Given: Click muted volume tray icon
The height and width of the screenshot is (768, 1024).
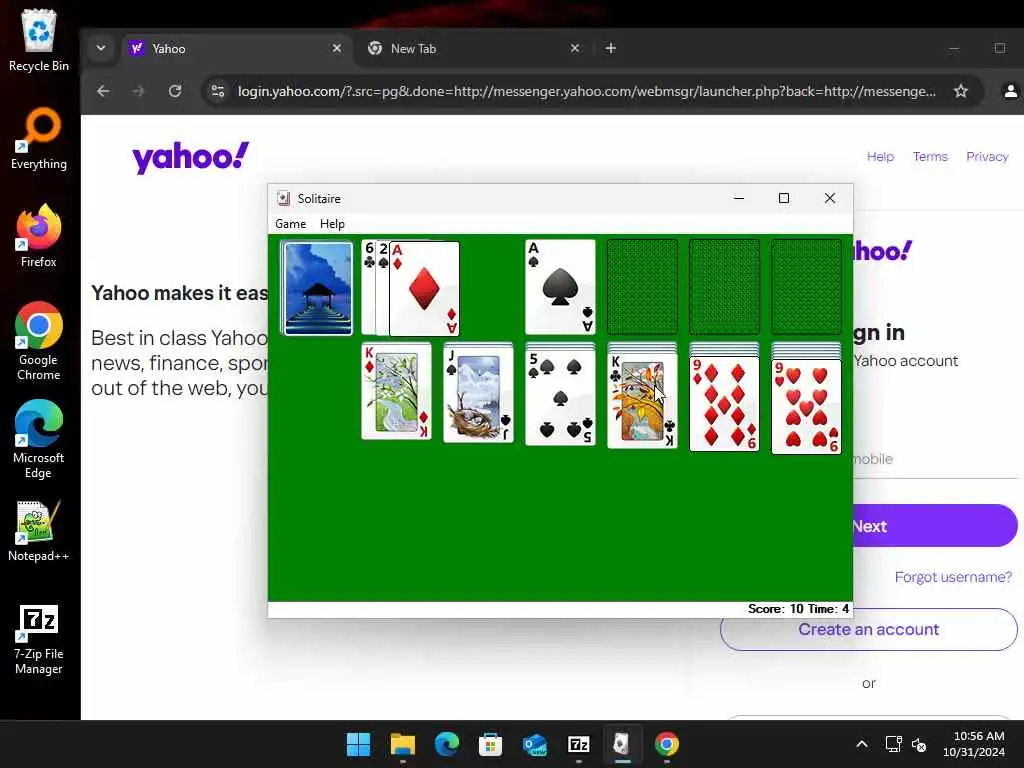Looking at the screenshot, I should pos(919,744).
